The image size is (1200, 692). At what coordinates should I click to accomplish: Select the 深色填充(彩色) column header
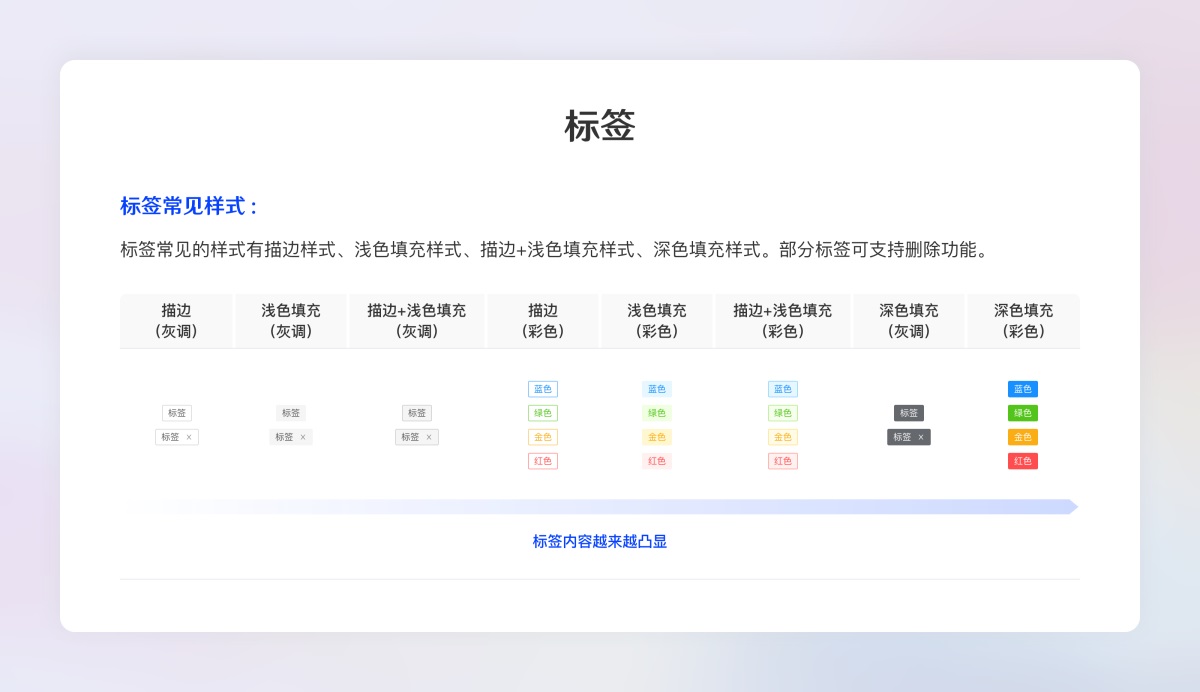click(x=1022, y=321)
